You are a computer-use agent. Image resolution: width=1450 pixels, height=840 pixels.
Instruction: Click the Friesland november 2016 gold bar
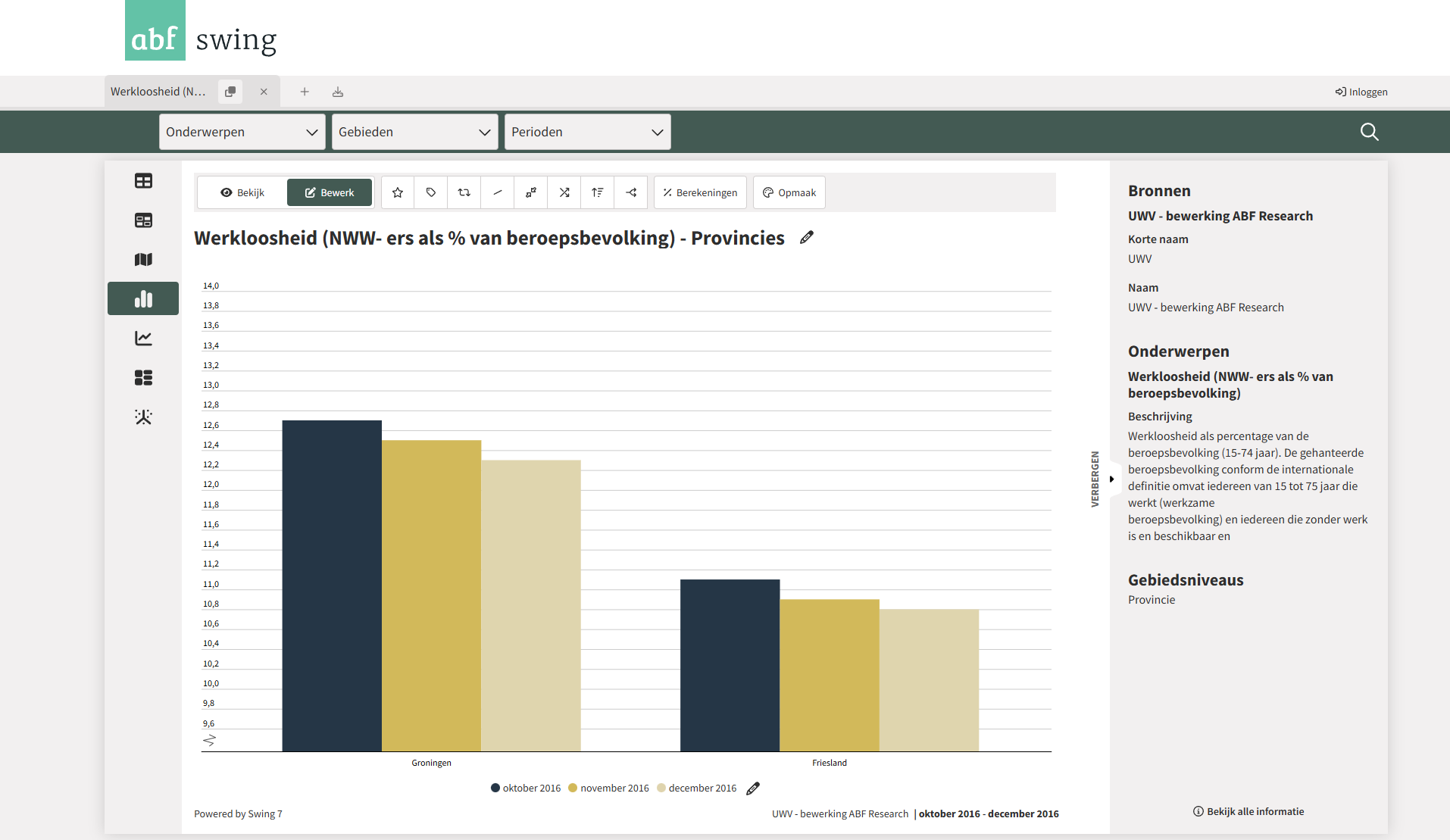pyautogui.click(x=830, y=675)
